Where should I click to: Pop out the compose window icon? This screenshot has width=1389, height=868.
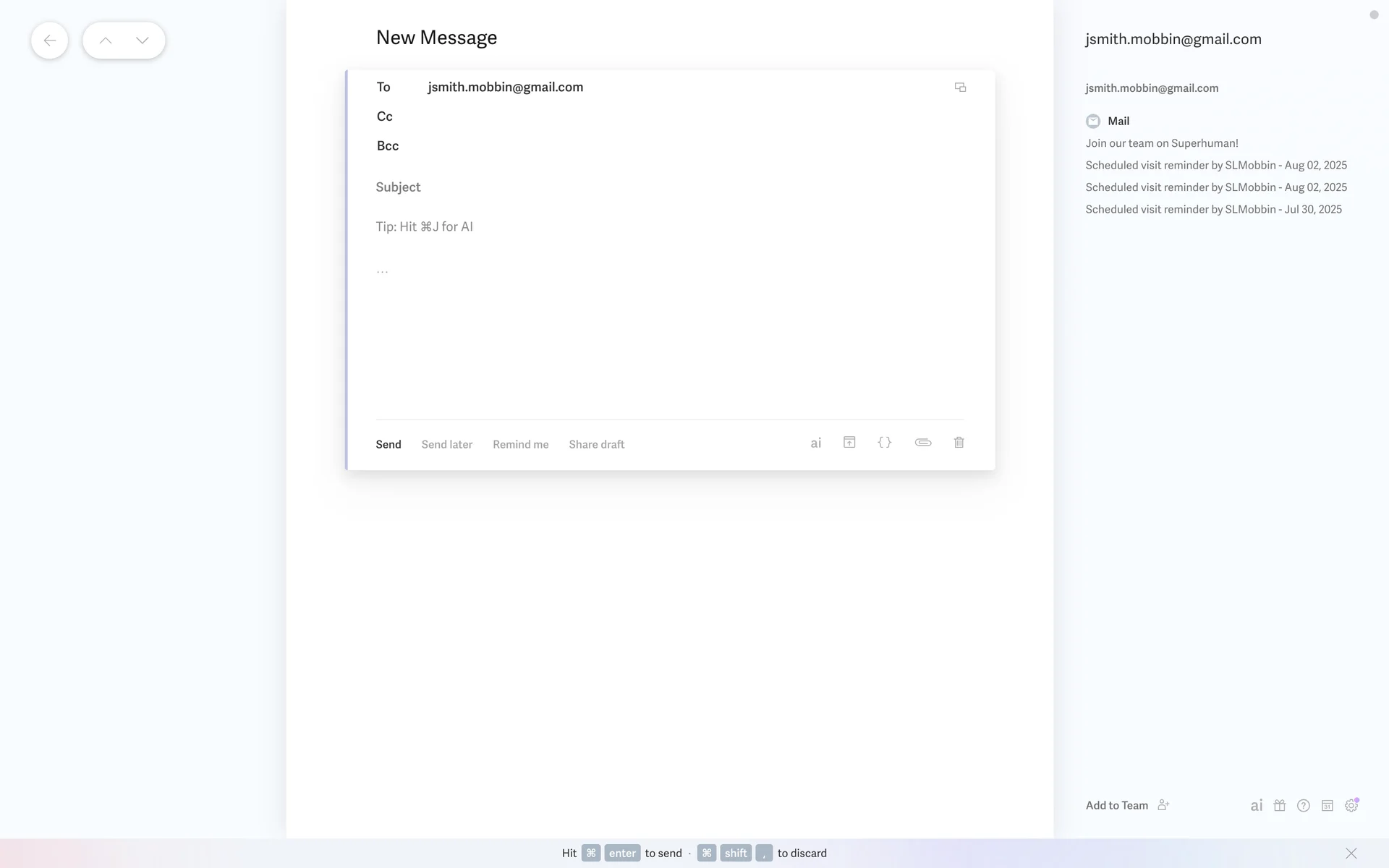tap(960, 88)
